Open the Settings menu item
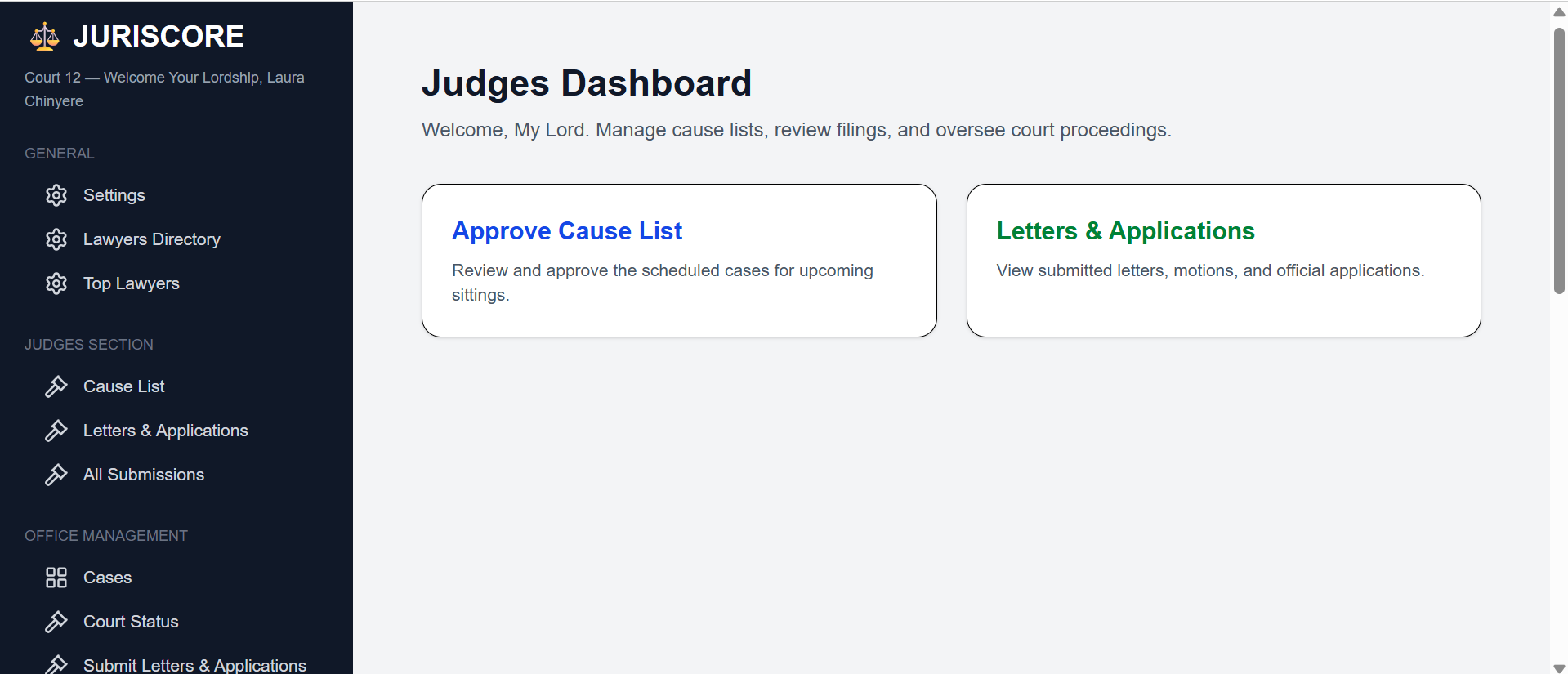The height and width of the screenshot is (674, 1568). pos(114,195)
